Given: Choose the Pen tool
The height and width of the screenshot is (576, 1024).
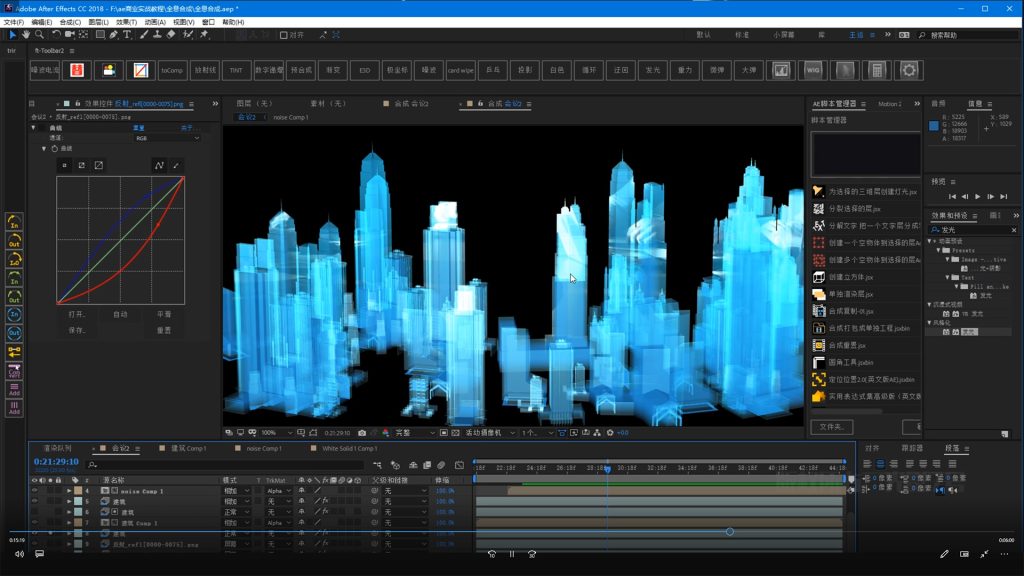Looking at the screenshot, I should 113,35.
